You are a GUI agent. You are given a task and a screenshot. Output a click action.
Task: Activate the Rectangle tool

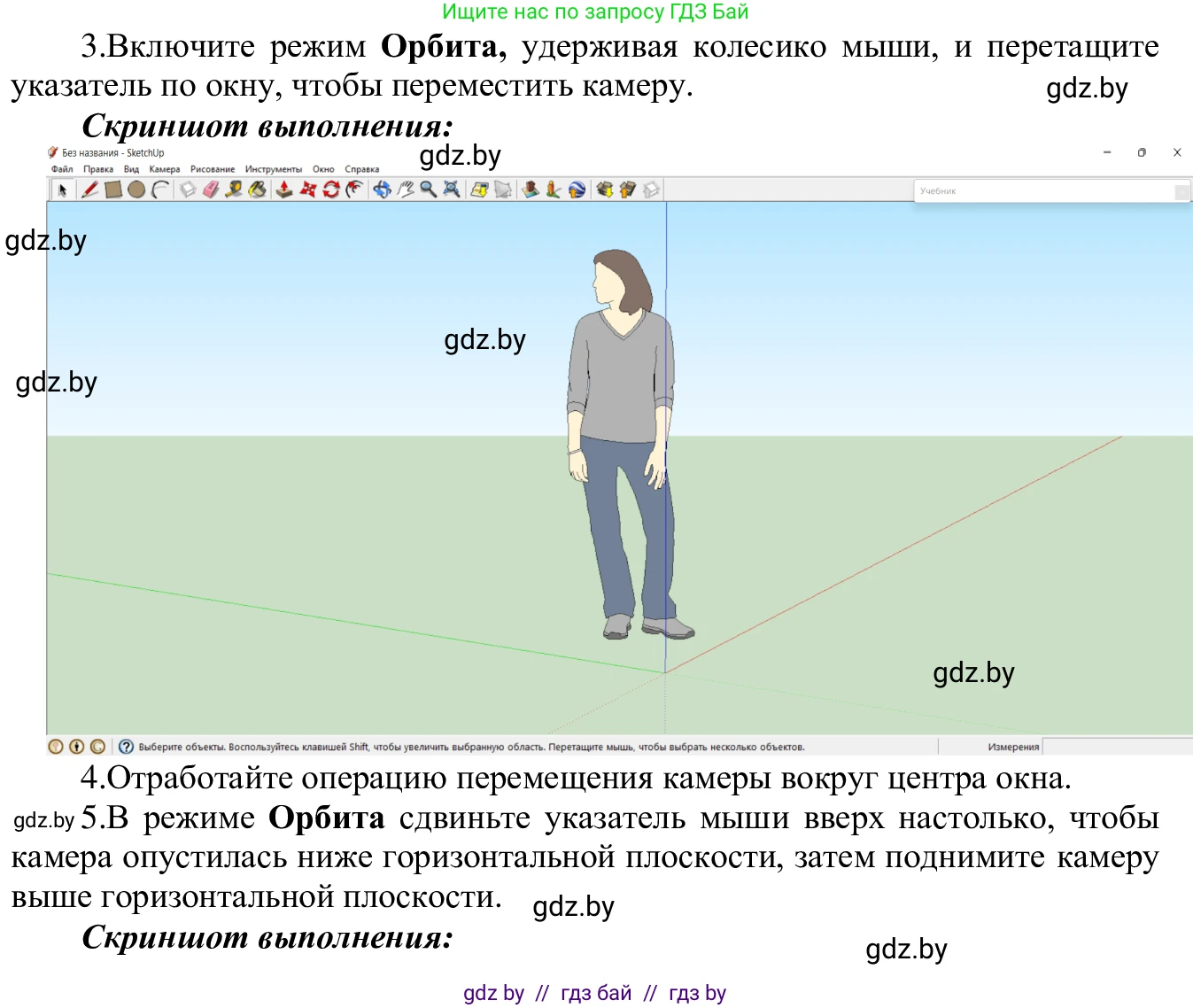click(113, 189)
